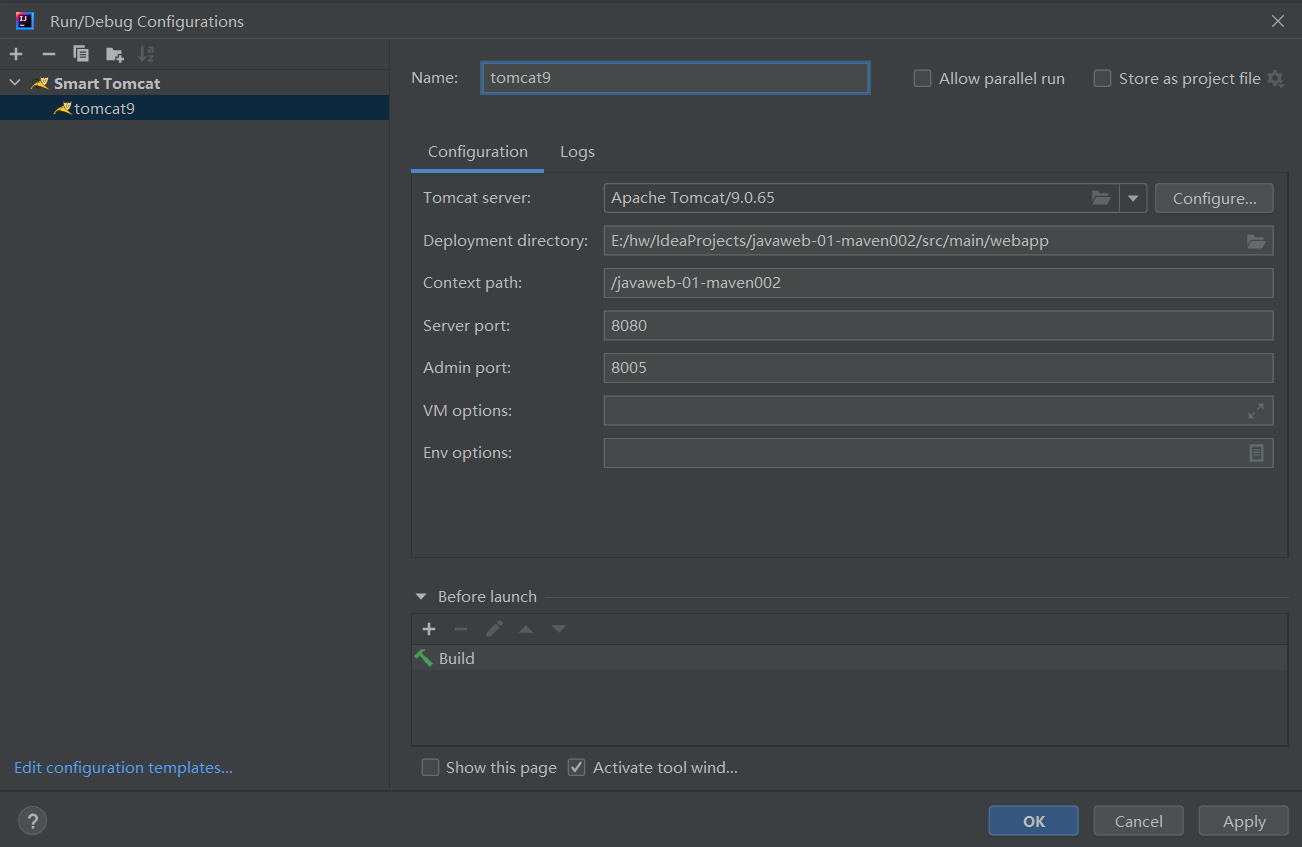Open Edit configuration templates link
Screen dimensions: 1302x847
[123, 768]
